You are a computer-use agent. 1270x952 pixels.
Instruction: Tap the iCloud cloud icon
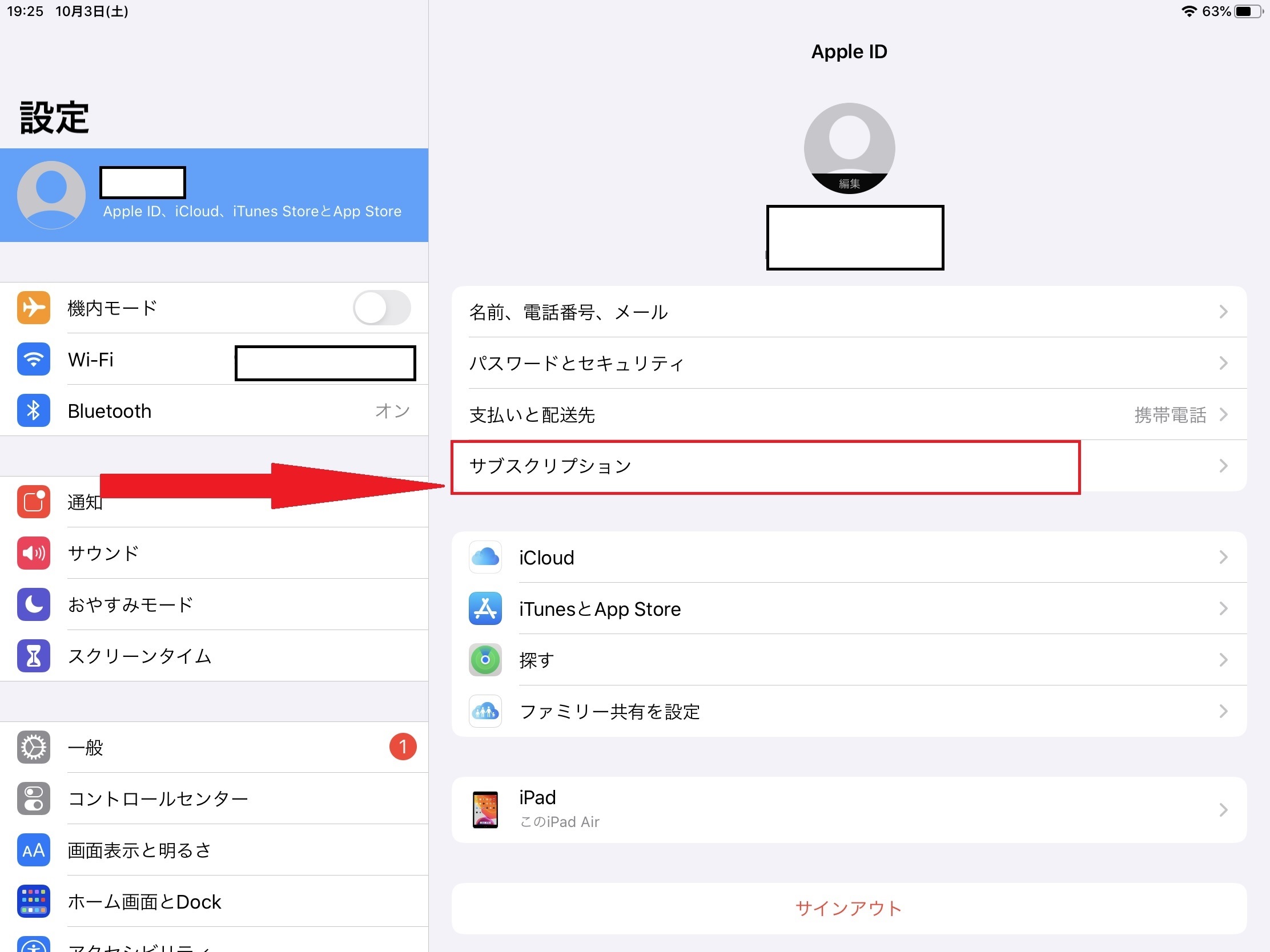pos(485,556)
